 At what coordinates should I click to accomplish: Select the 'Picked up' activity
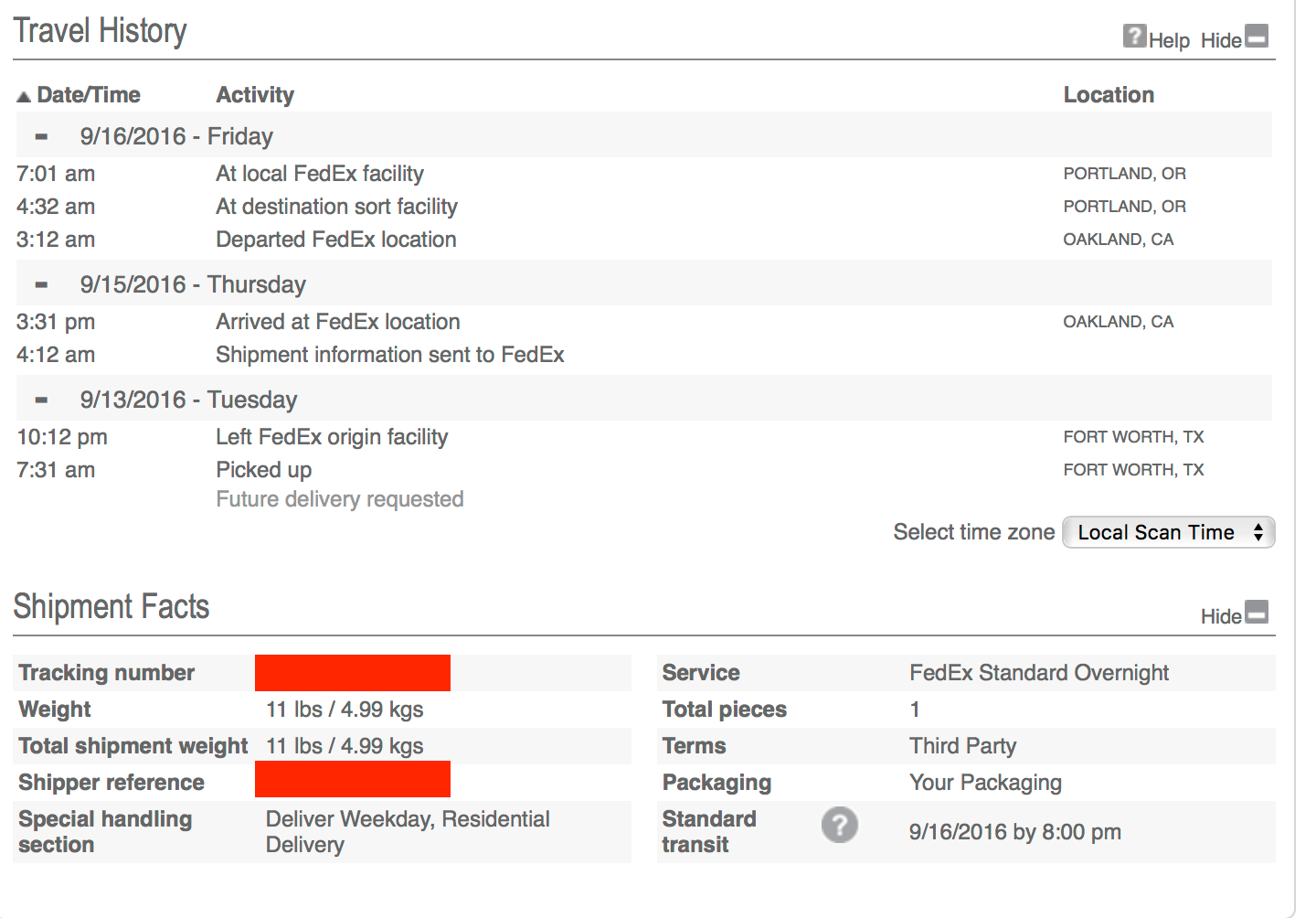(264, 470)
